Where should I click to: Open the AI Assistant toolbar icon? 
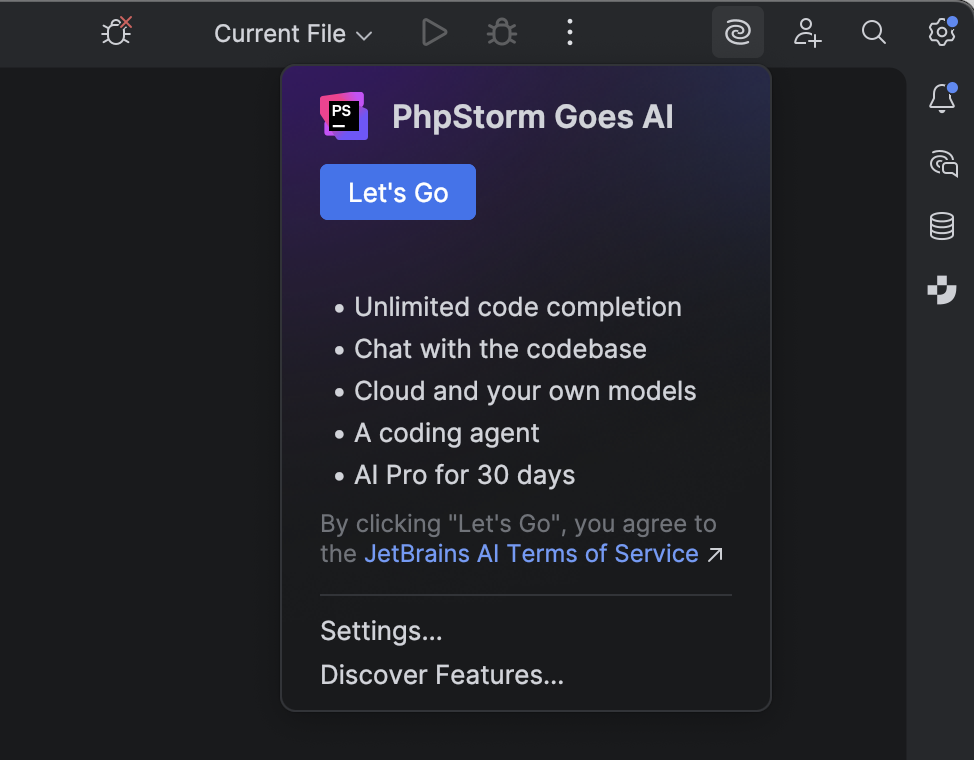click(x=737, y=32)
